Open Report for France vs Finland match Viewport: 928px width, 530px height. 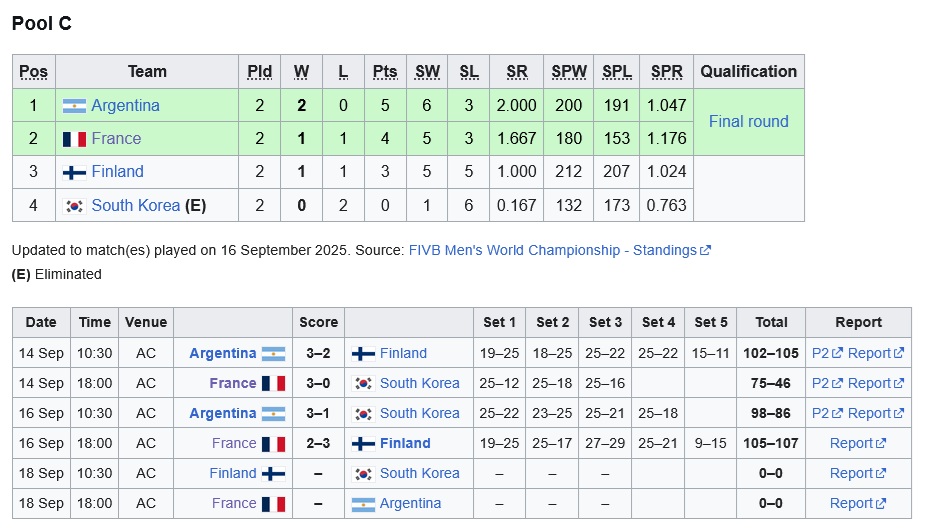(x=858, y=444)
